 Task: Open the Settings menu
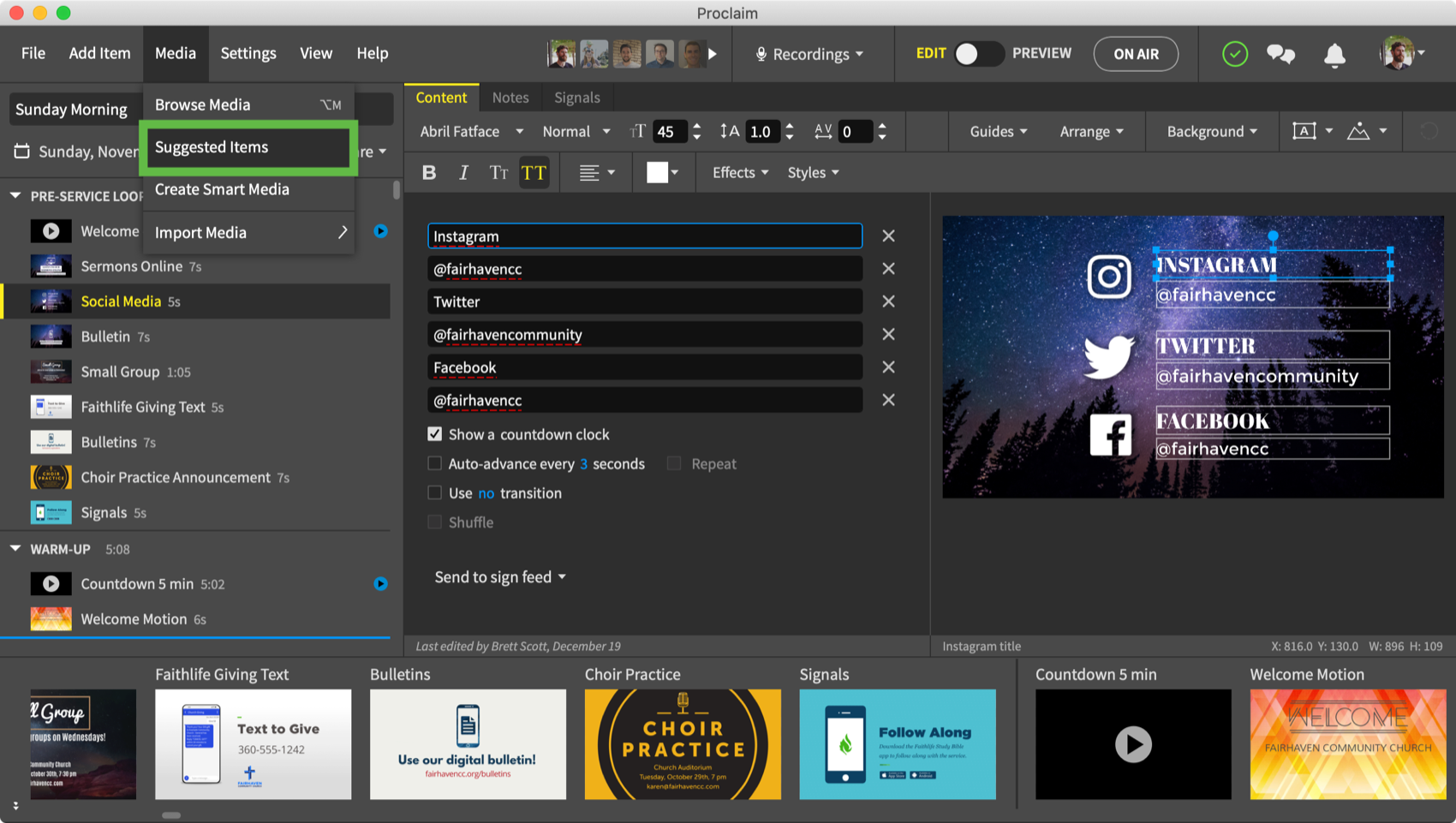click(248, 53)
